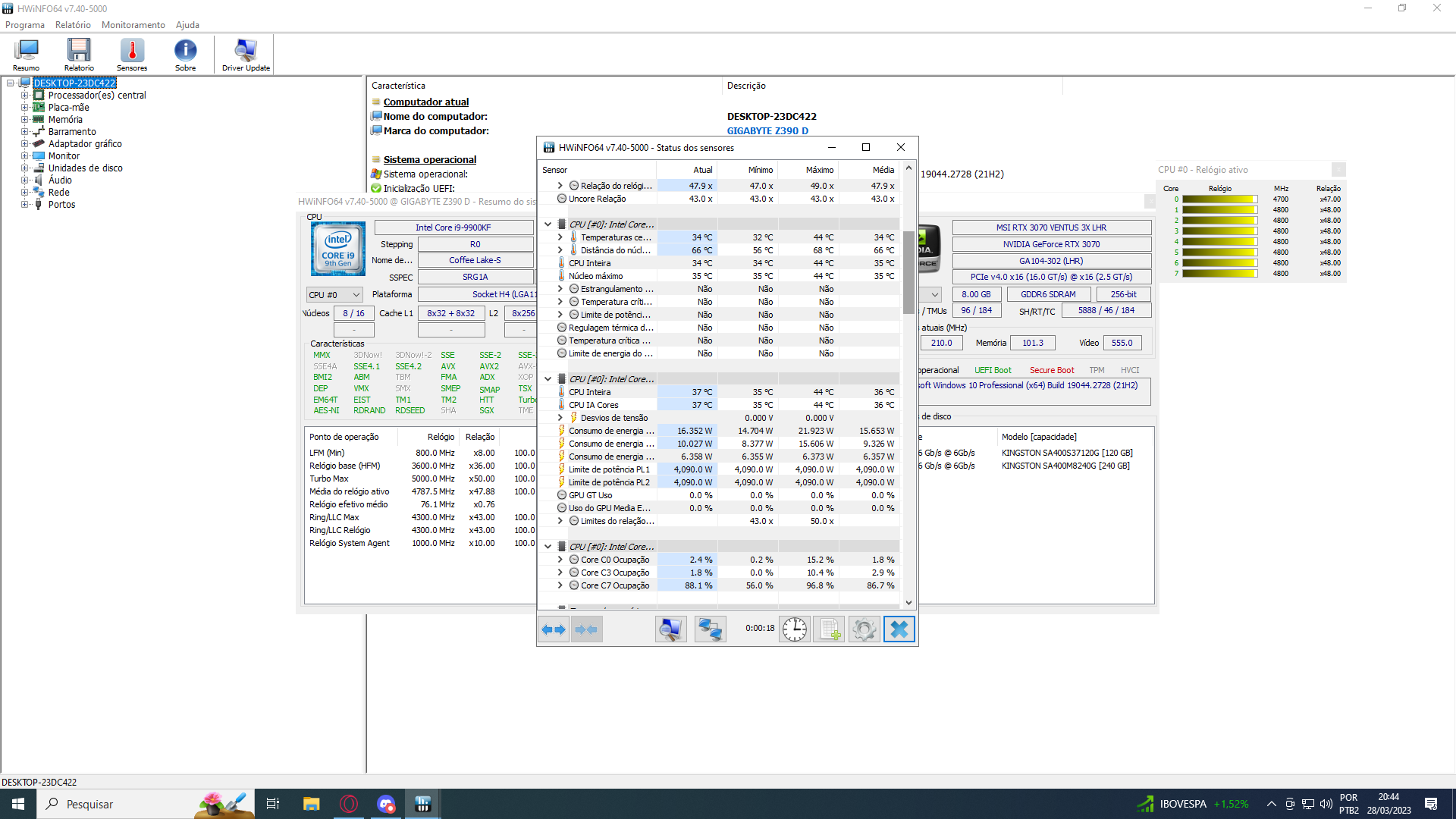This screenshot has width=1456, height=819.
Task: Open Driver Update tool
Action: point(246,55)
